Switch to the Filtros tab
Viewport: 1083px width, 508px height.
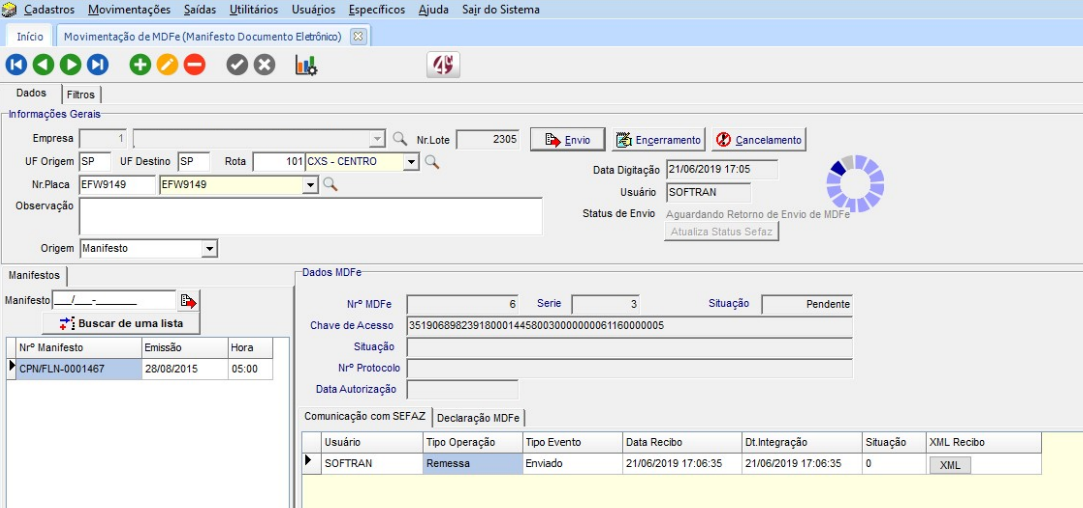(81, 94)
